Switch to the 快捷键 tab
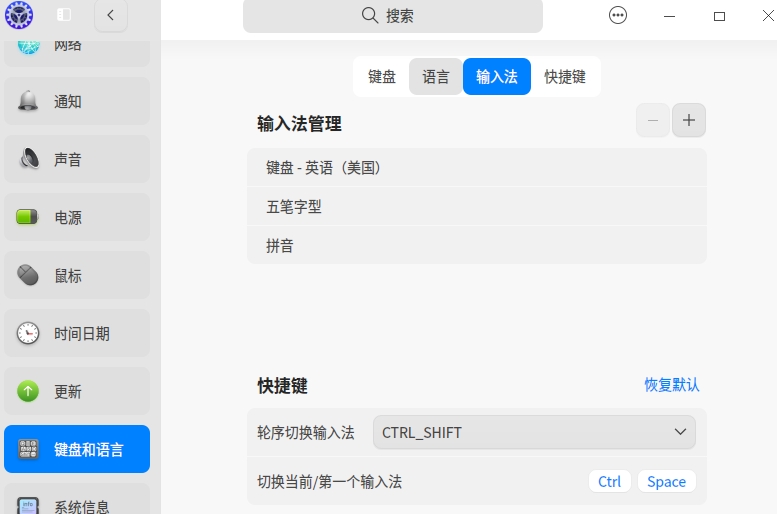Image resolution: width=777 pixels, height=514 pixels. click(x=565, y=76)
